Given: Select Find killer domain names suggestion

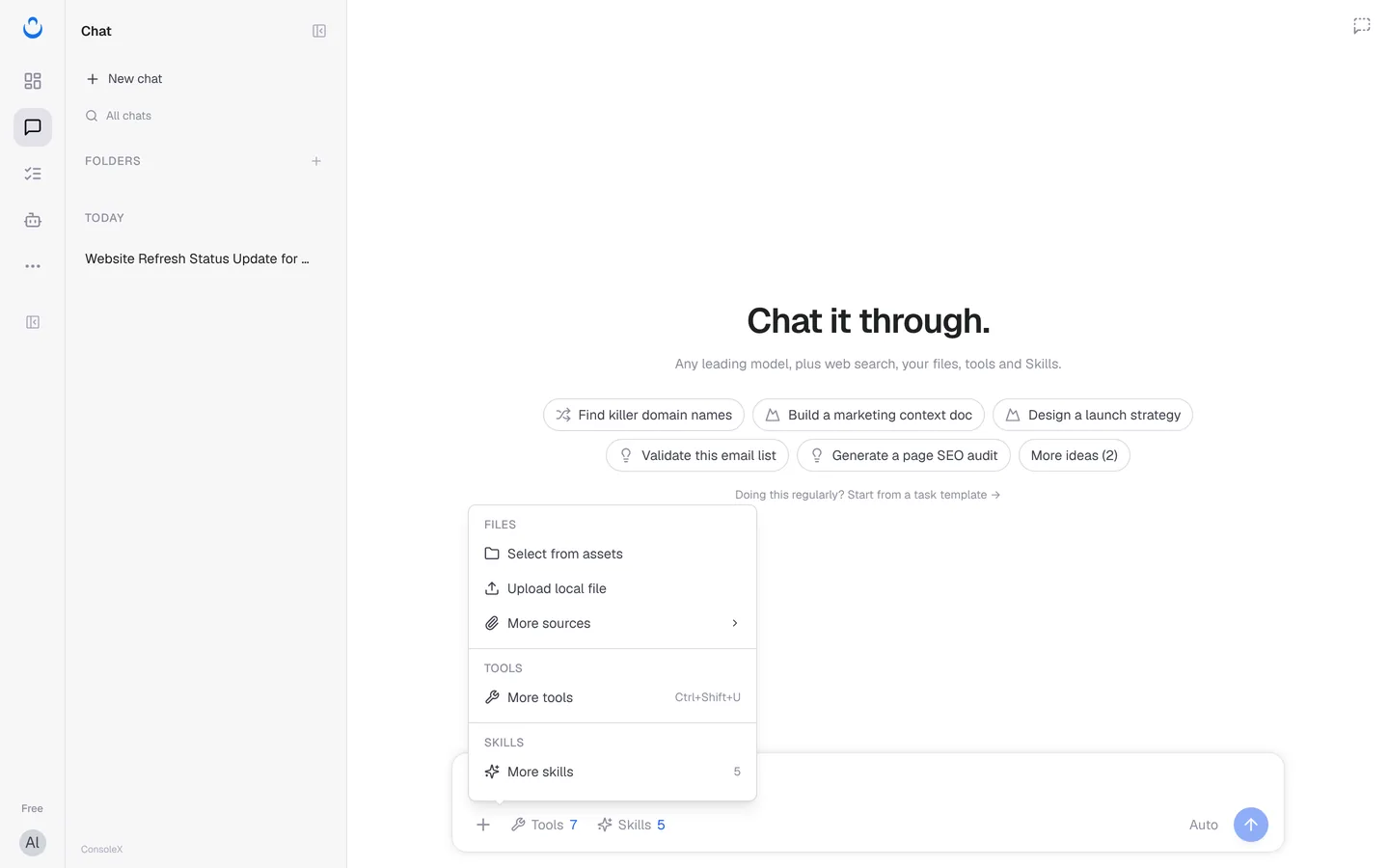Looking at the screenshot, I should click(643, 415).
